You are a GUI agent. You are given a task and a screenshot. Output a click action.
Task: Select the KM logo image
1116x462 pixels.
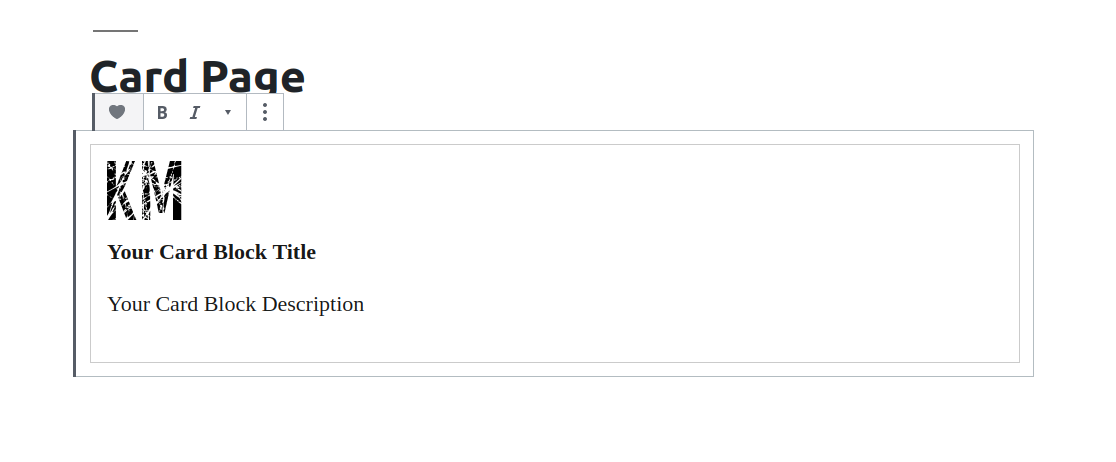144,190
